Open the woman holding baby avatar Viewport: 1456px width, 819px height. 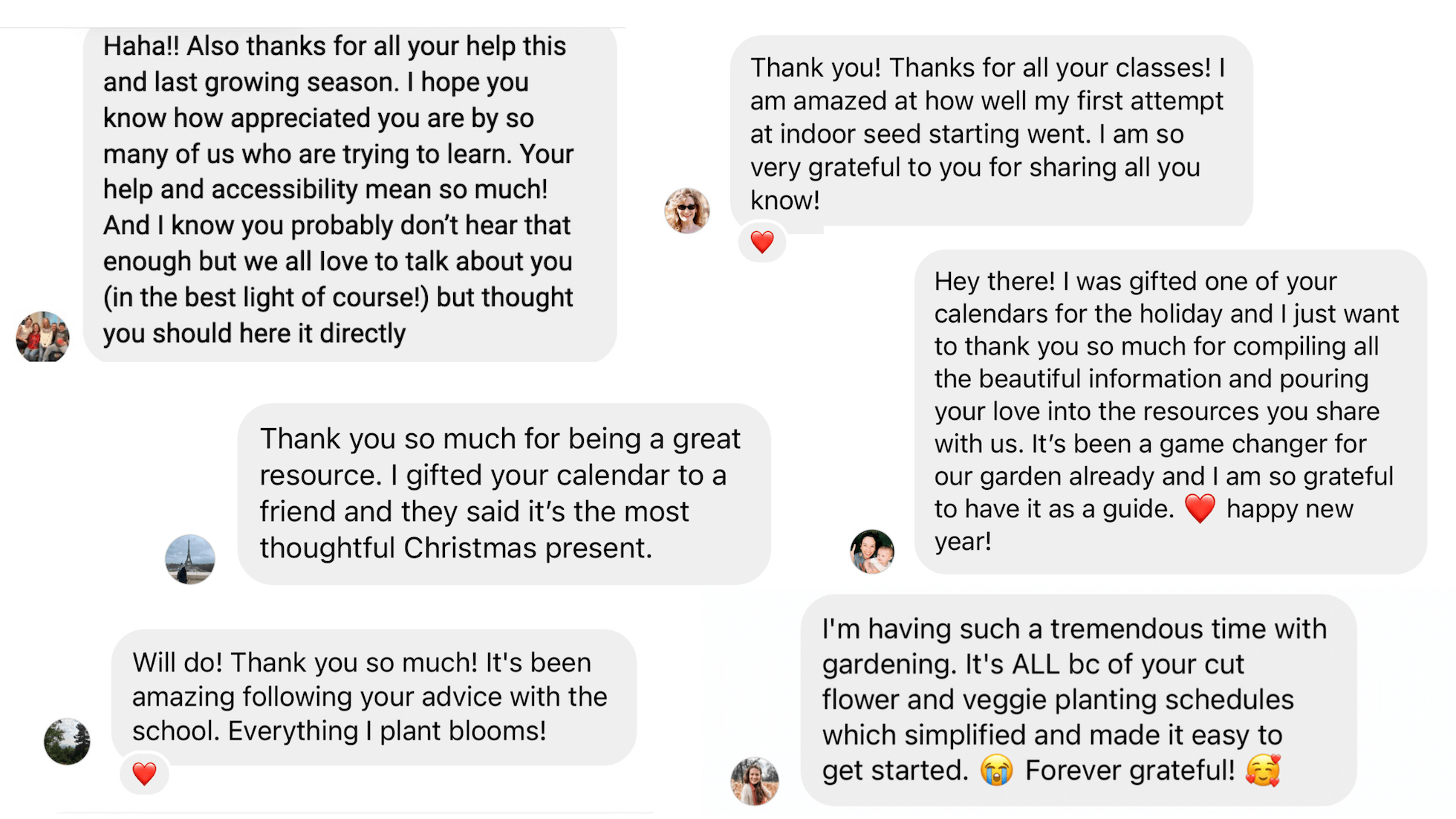coord(872,551)
